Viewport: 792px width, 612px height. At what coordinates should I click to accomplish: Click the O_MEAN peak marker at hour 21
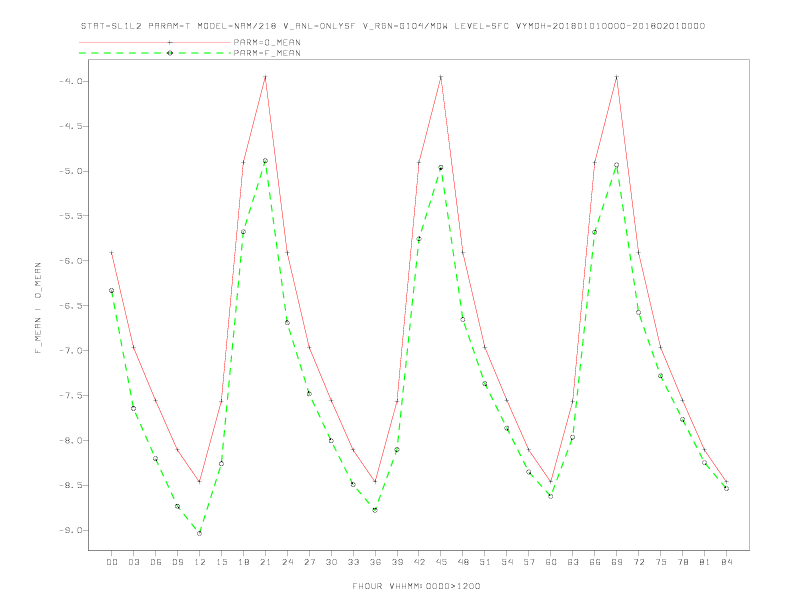265,77
